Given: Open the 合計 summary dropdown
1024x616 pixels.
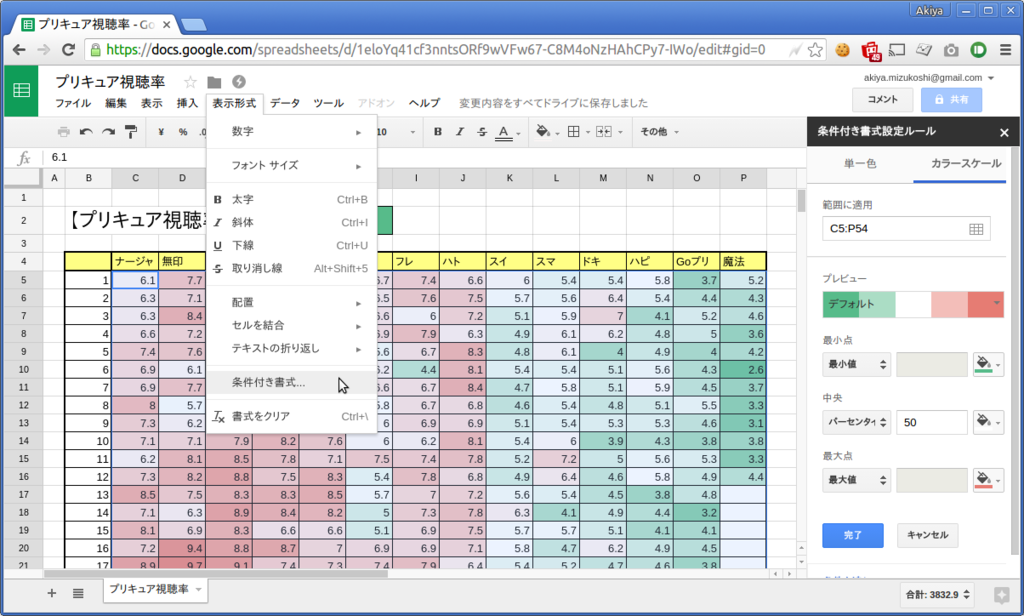Looking at the screenshot, I should click(x=937, y=594).
